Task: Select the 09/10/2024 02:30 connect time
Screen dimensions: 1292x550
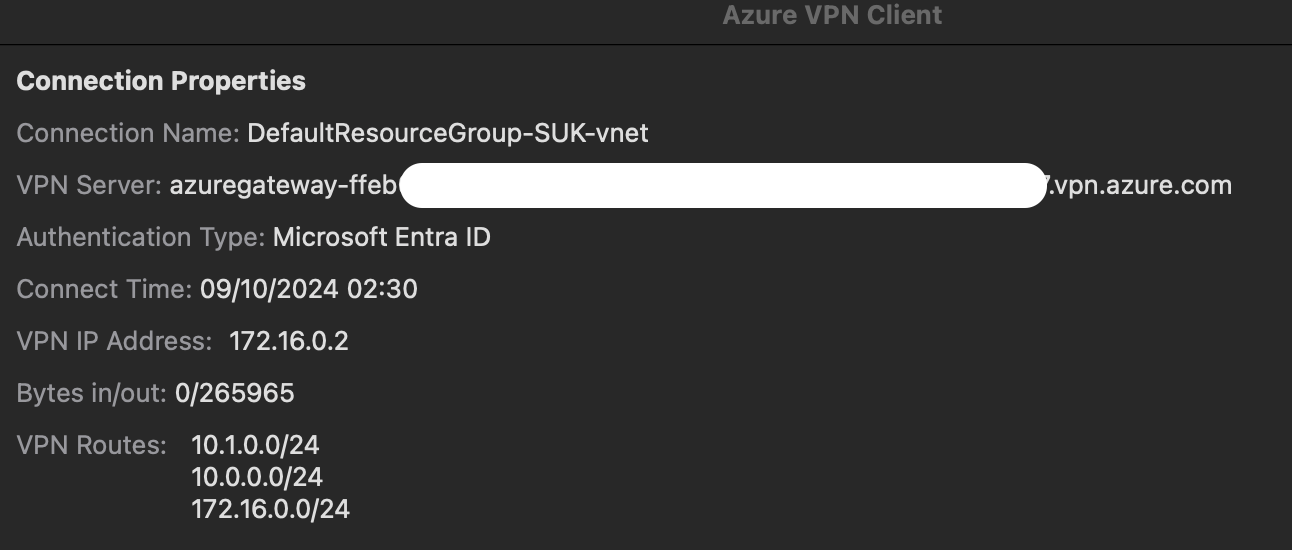Action: [x=308, y=290]
